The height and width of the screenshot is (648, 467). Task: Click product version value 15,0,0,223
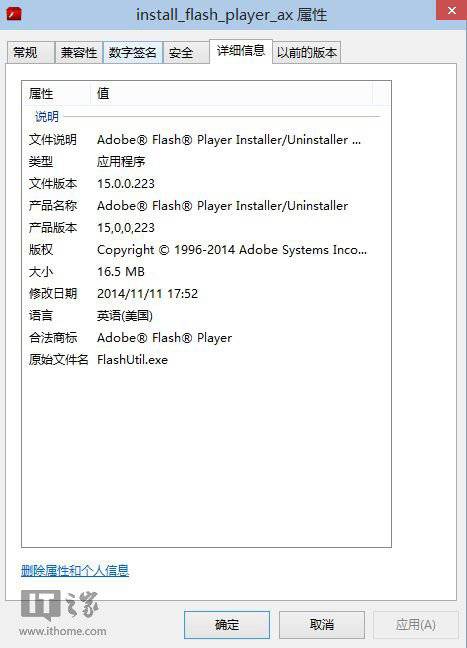tap(126, 228)
